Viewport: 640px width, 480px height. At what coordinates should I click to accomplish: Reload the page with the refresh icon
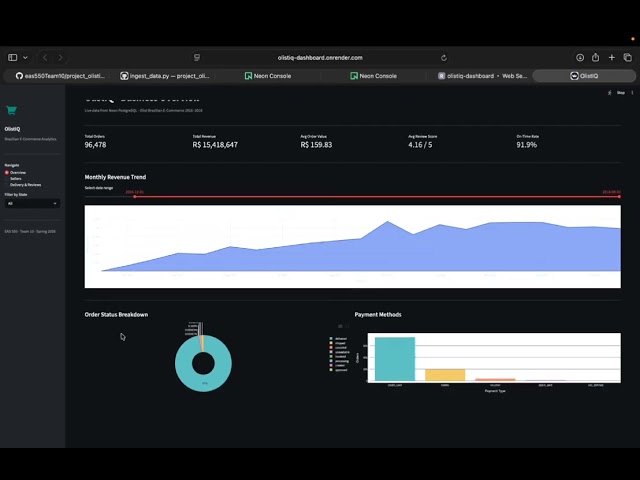444,58
